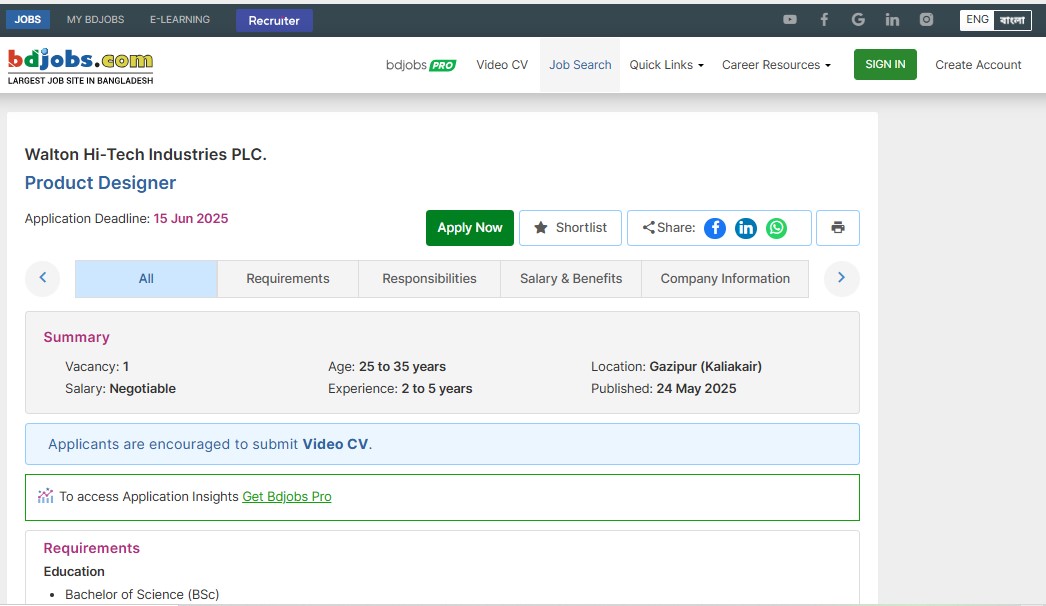This screenshot has width=1046, height=606.
Task: Print the job posting
Action: (838, 228)
